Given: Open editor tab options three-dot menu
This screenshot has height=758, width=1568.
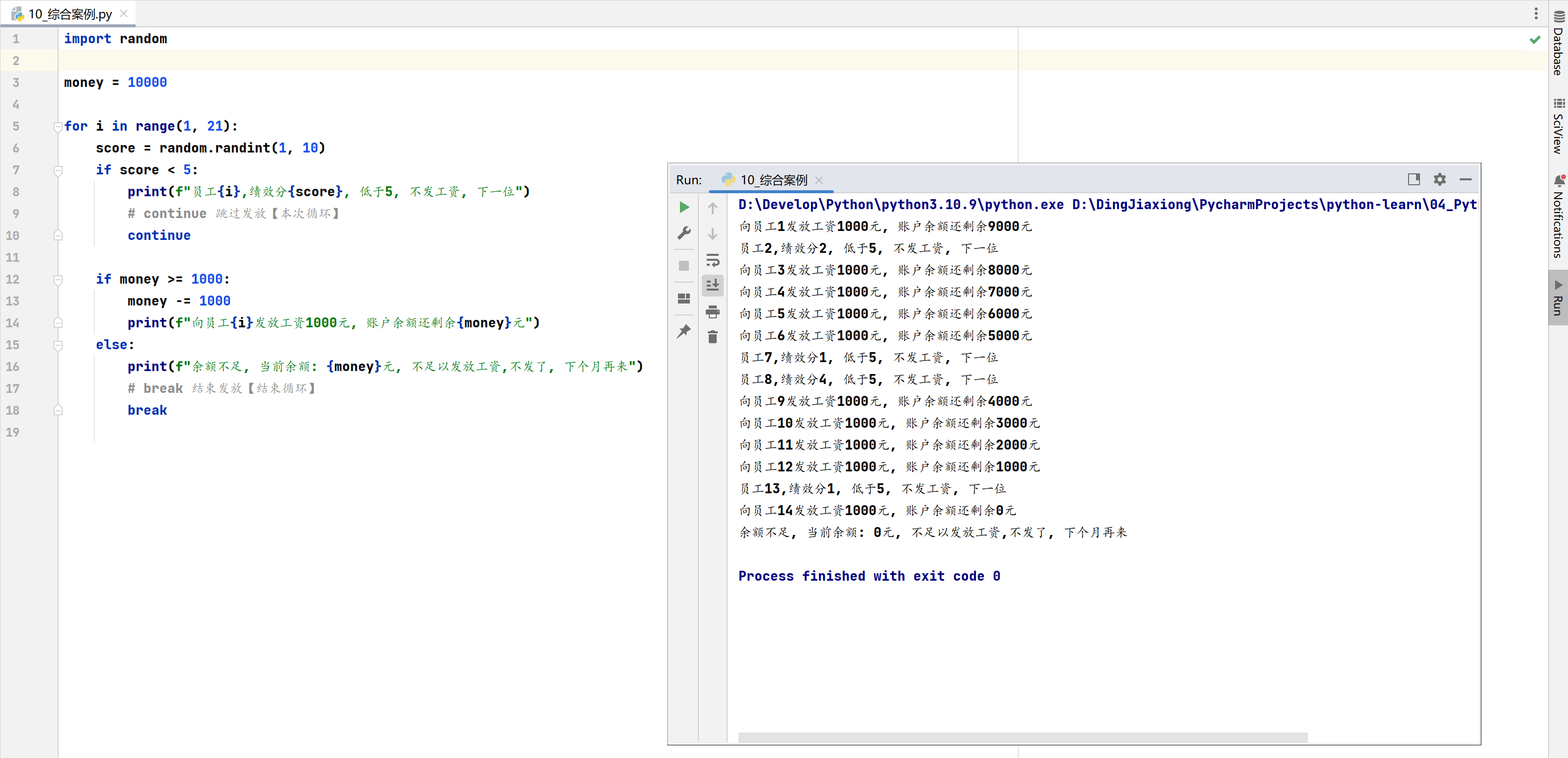Looking at the screenshot, I should [x=1536, y=13].
